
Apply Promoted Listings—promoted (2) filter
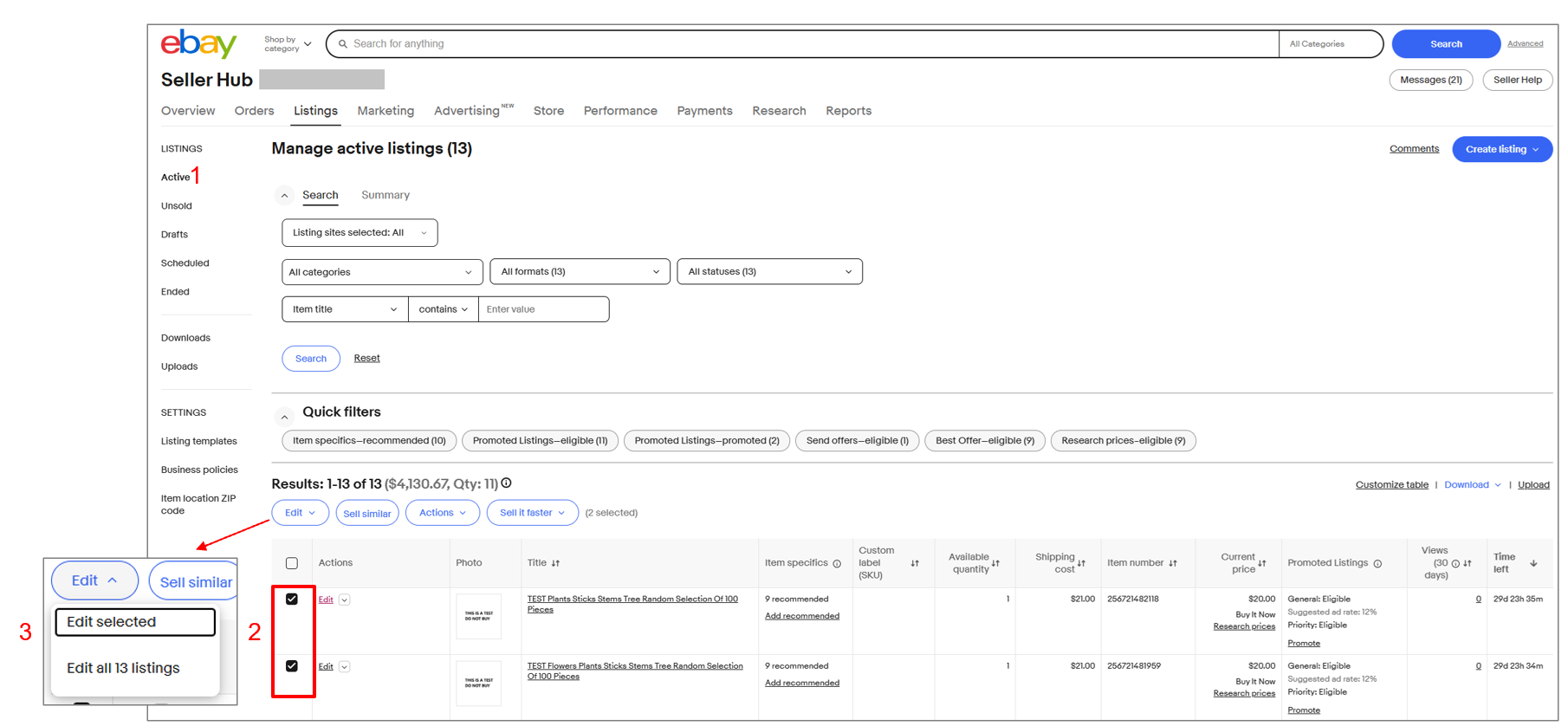pos(707,441)
